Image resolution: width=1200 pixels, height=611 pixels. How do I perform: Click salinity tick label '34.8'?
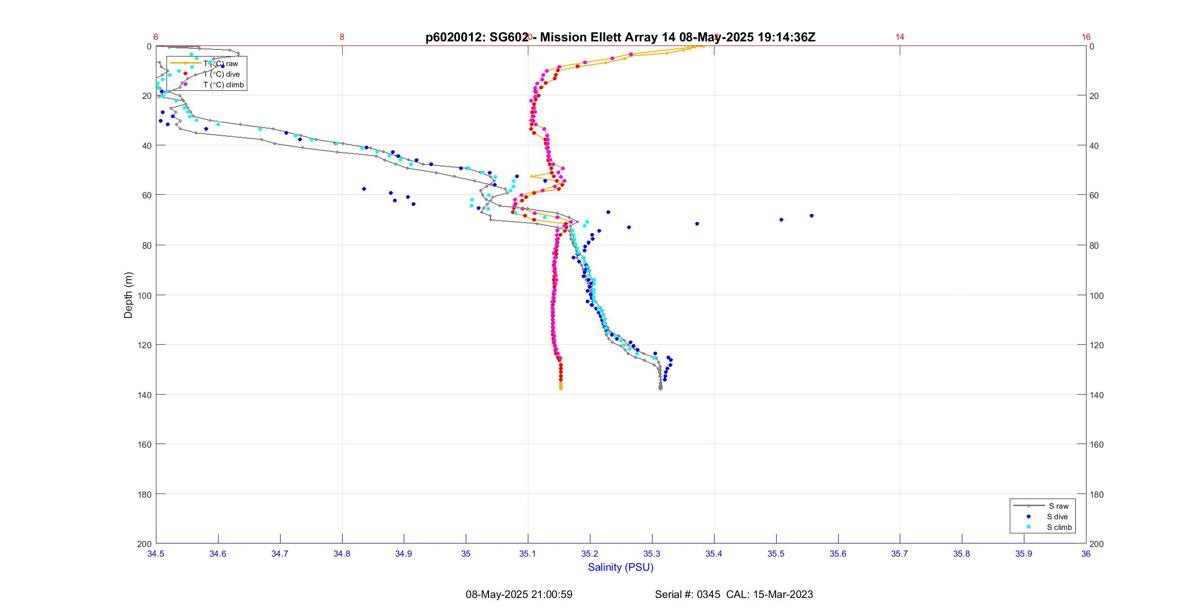(x=341, y=553)
